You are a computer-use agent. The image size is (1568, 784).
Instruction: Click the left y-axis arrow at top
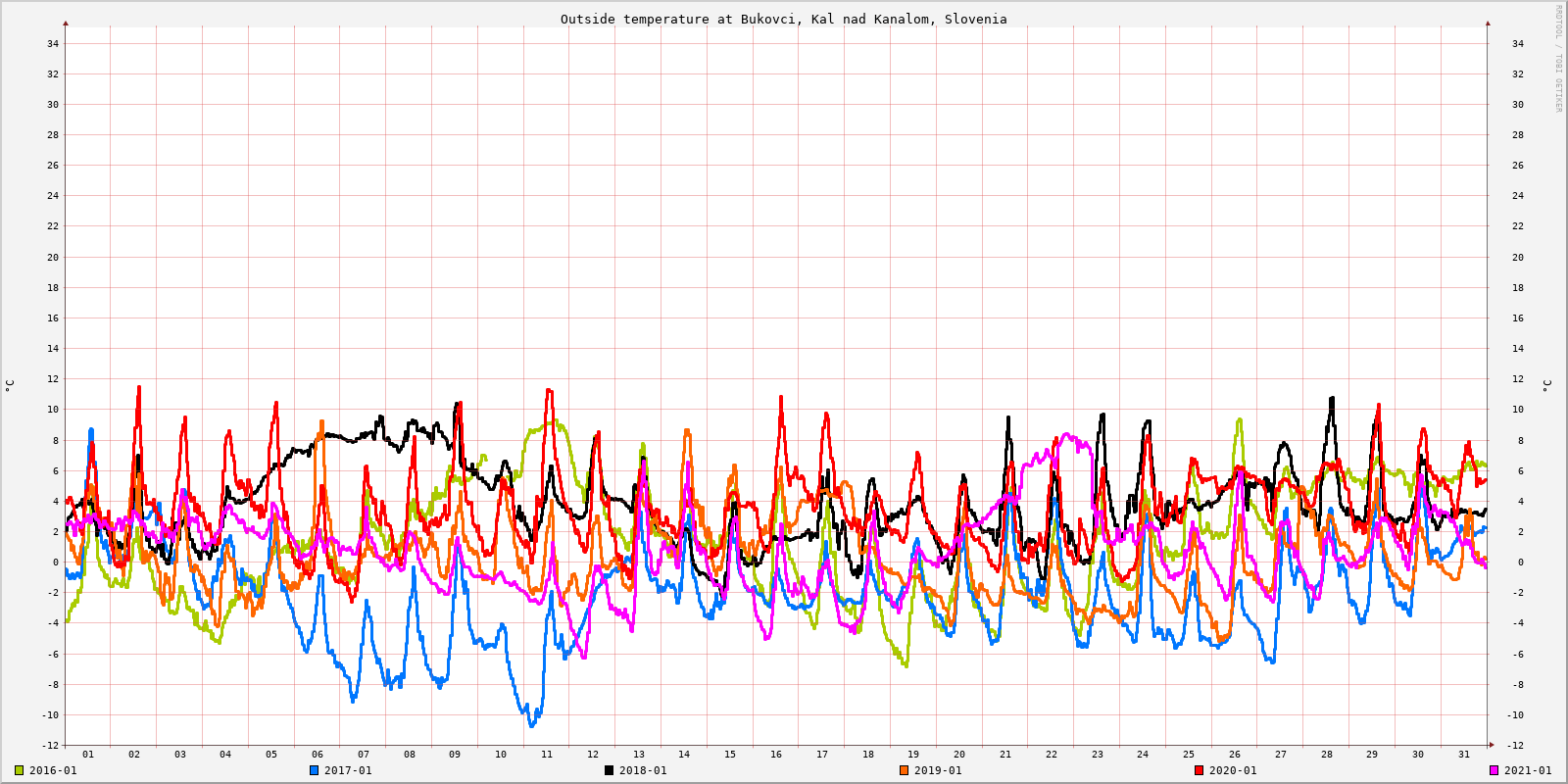[66, 23]
